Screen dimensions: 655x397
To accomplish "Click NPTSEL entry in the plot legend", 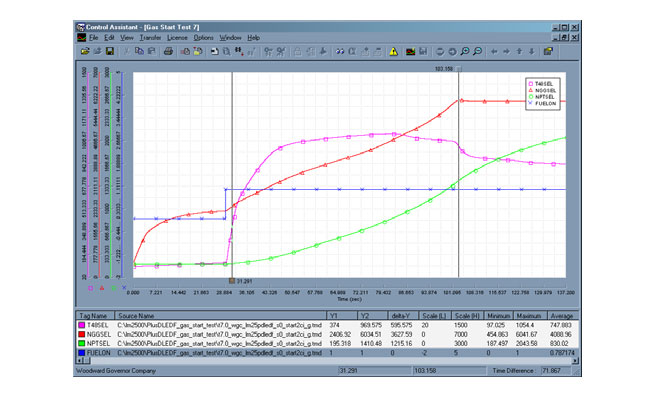I will 541,97.
